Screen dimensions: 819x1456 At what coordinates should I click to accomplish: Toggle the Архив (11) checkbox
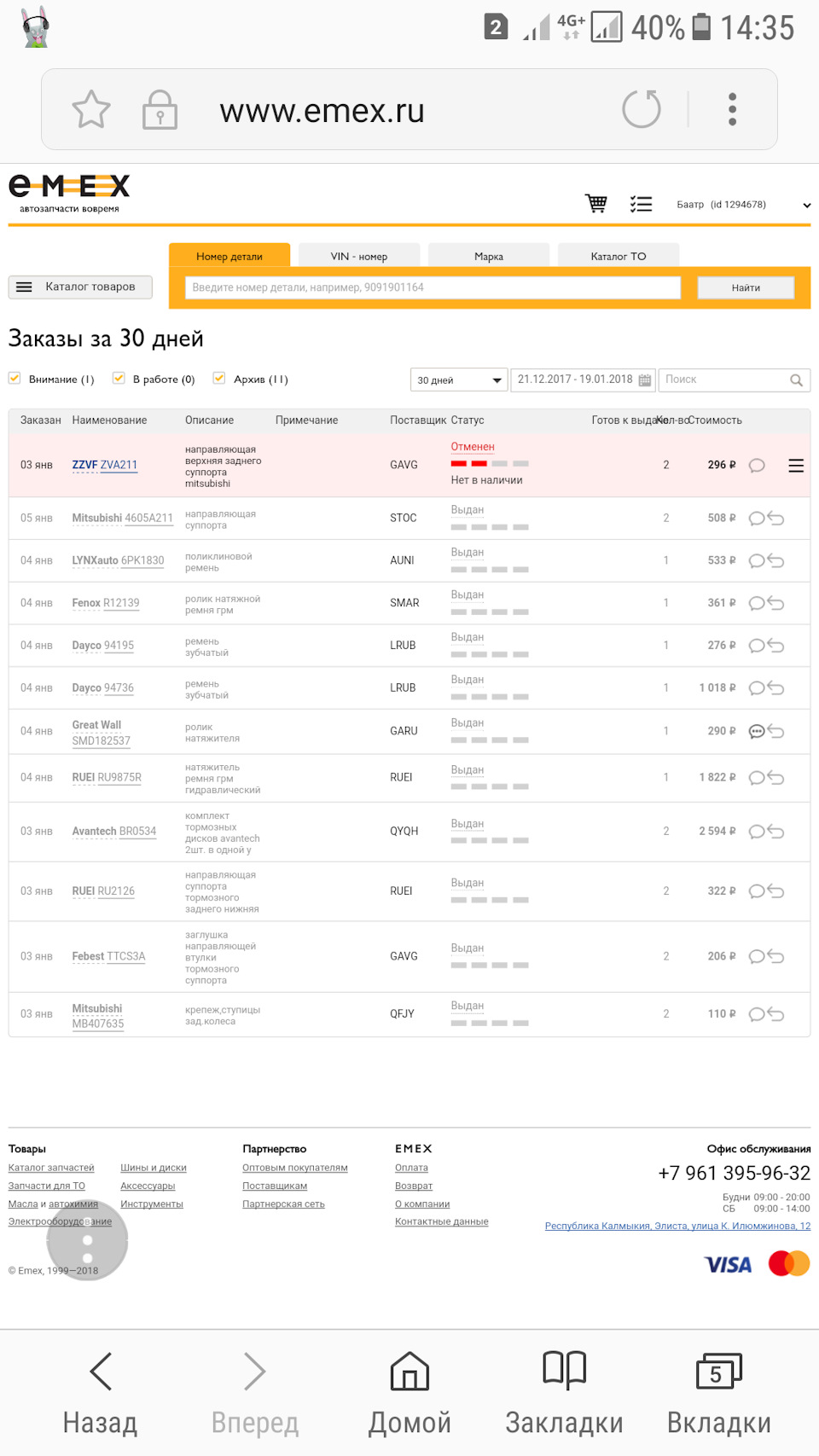coord(219,378)
